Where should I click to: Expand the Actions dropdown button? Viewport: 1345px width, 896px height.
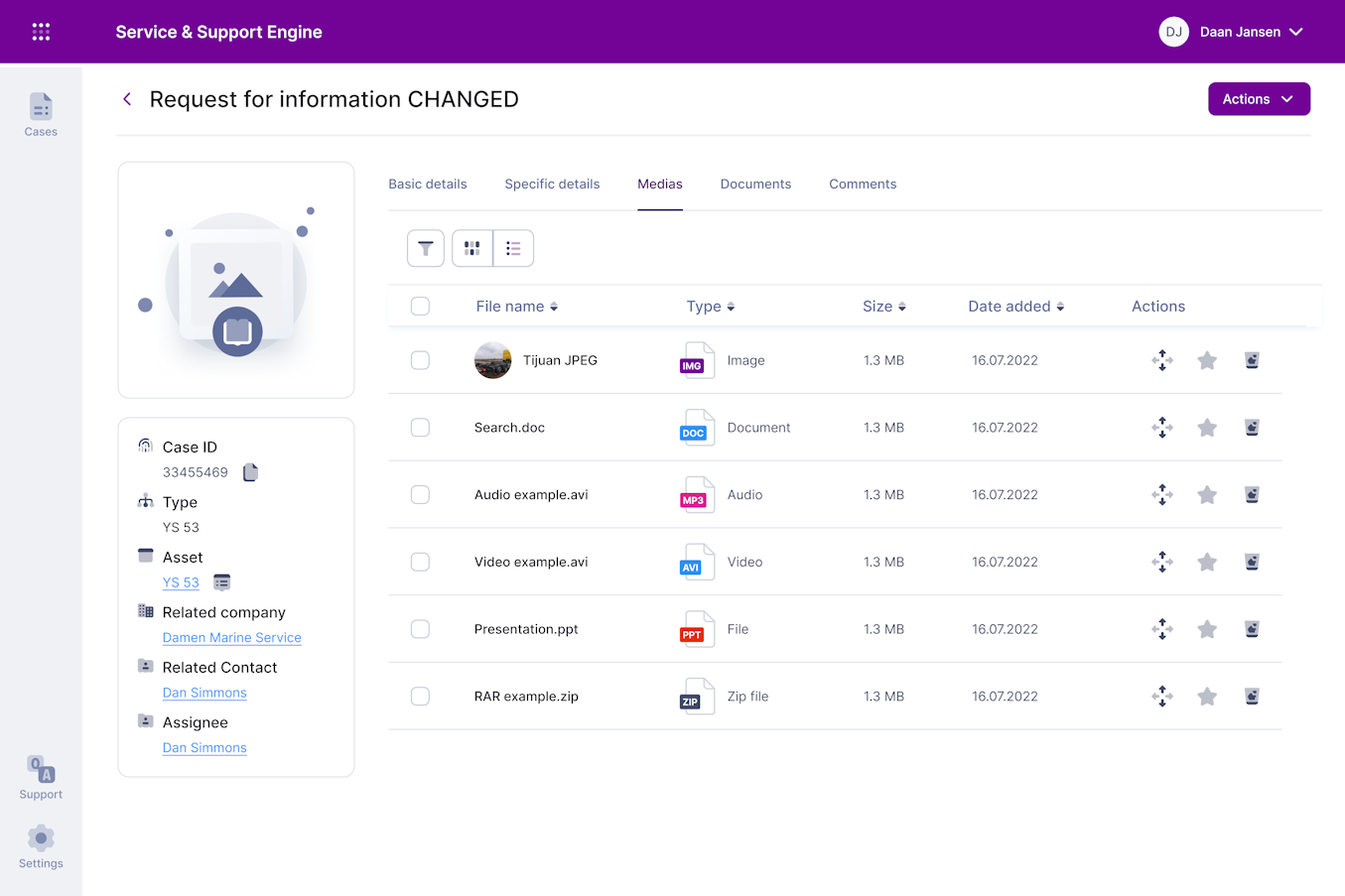pyautogui.click(x=1259, y=99)
